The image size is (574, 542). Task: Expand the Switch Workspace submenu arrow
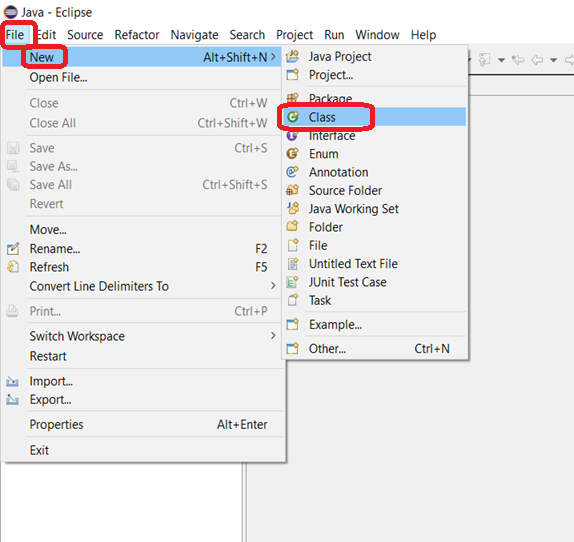coord(273,335)
